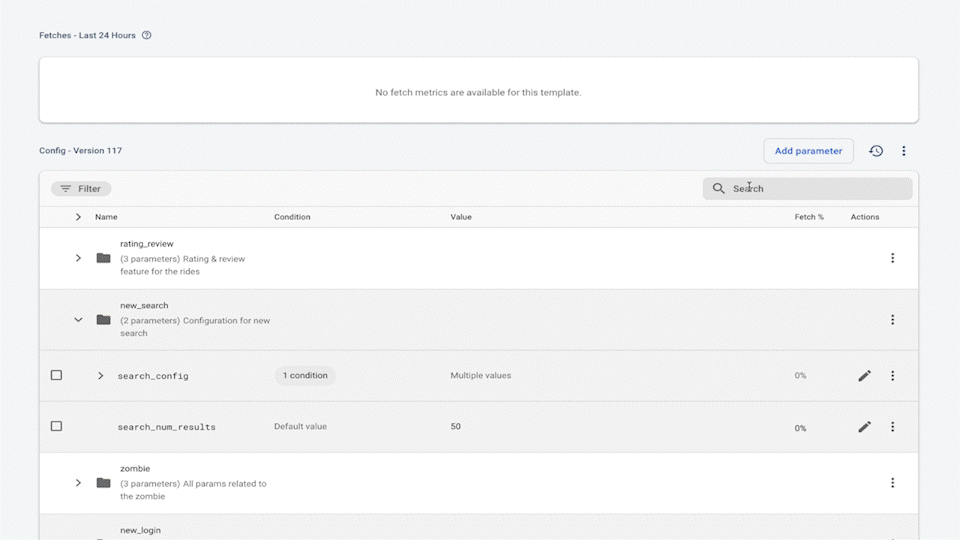Edit the search_config parameter pencil icon
This screenshot has height=540, width=960.
[x=865, y=376]
